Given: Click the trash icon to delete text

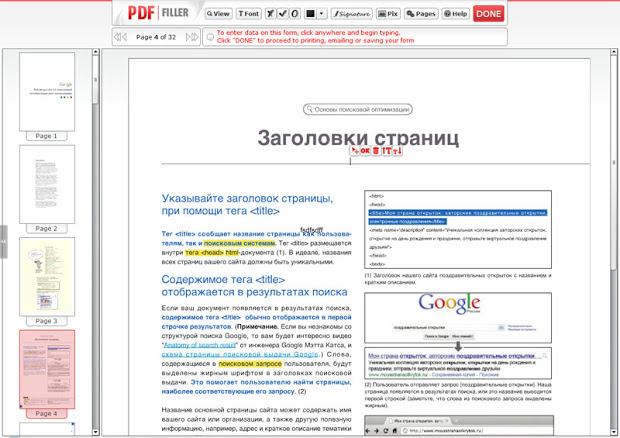Looking at the screenshot, I should [375, 151].
